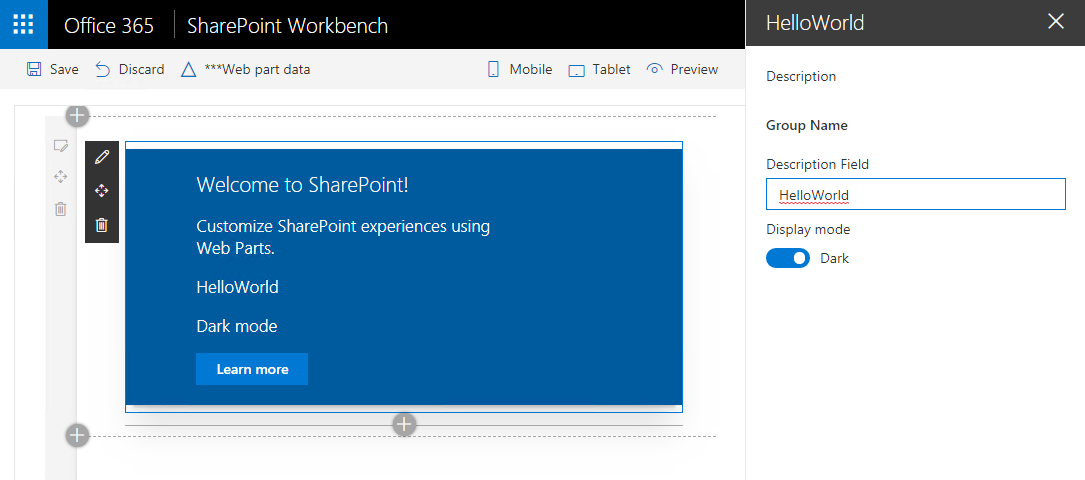Click the Tablet device icon
Viewport: 1085px width, 480px height.
pyautogui.click(x=576, y=71)
